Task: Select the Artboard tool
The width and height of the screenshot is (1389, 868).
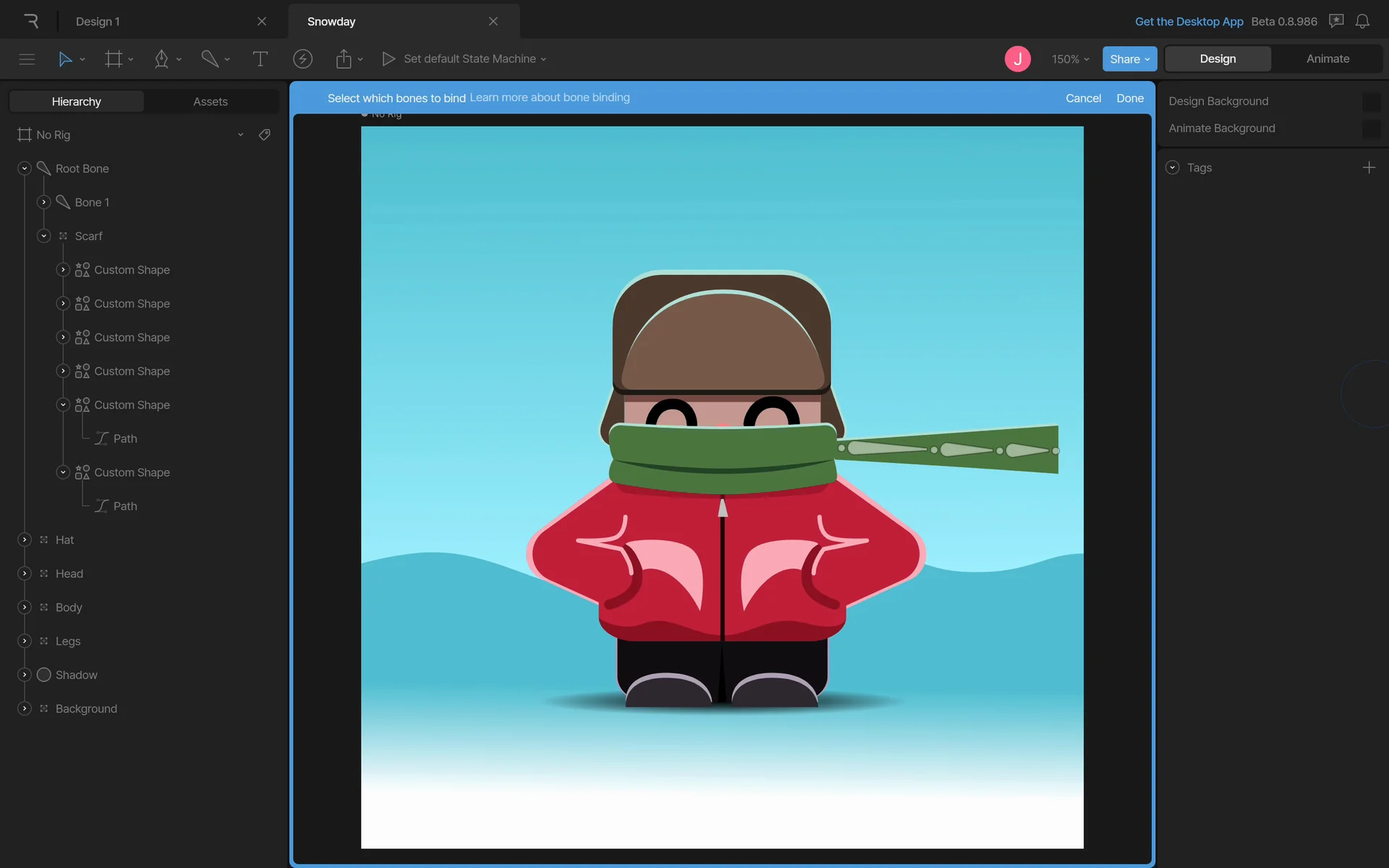Action: [114, 59]
